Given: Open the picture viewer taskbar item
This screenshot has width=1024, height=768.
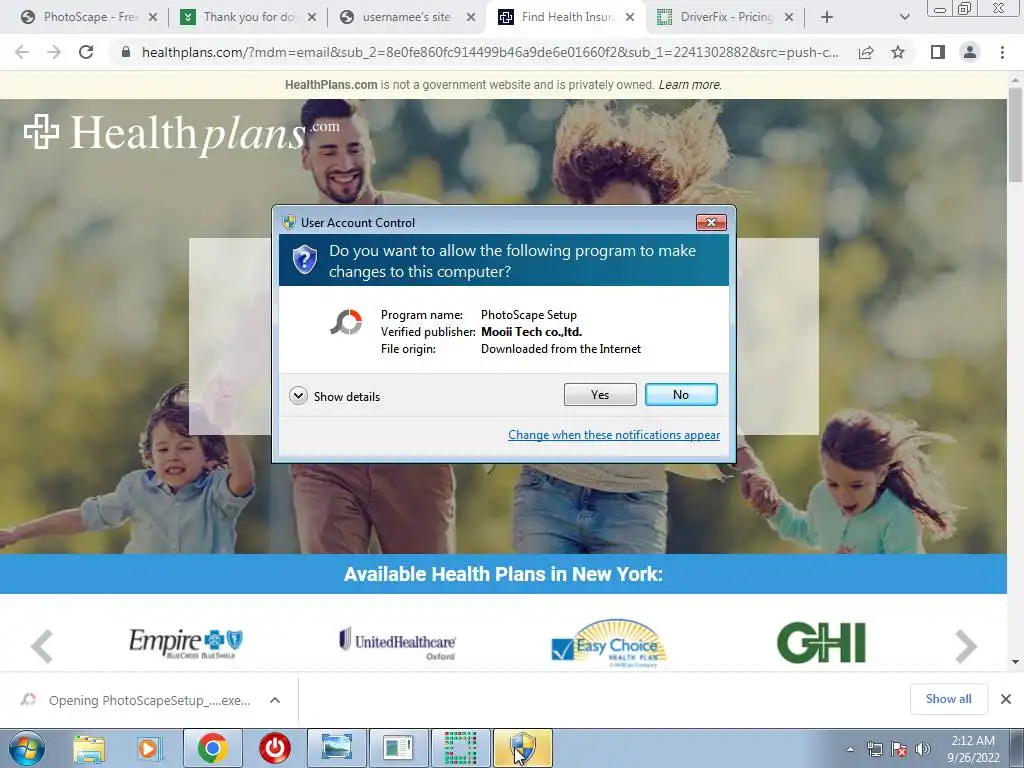Looking at the screenshot, I should [x=336, y=748].
